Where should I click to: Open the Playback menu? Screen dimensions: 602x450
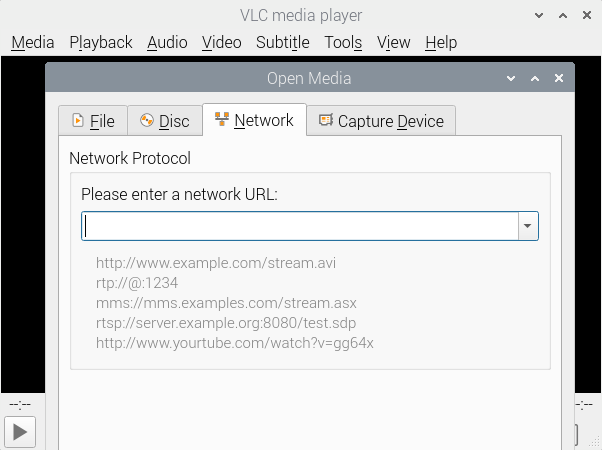pyautogui.click(x=101, y=42)
